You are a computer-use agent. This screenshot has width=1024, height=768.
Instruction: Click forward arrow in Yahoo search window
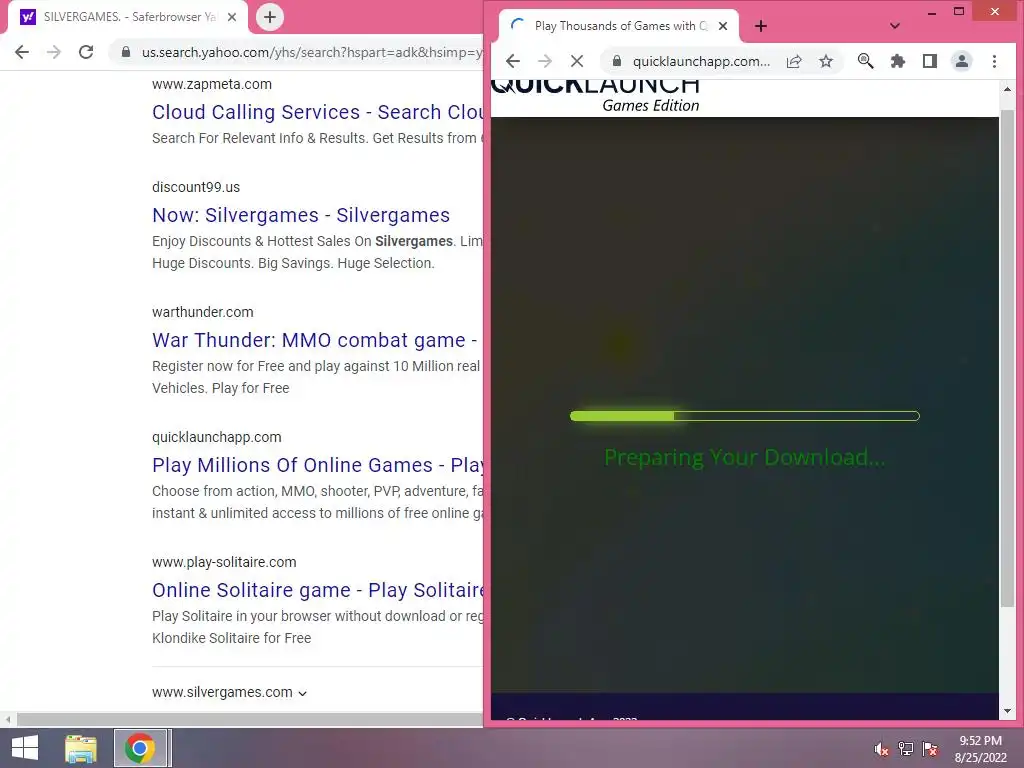(x=54, y=52)
